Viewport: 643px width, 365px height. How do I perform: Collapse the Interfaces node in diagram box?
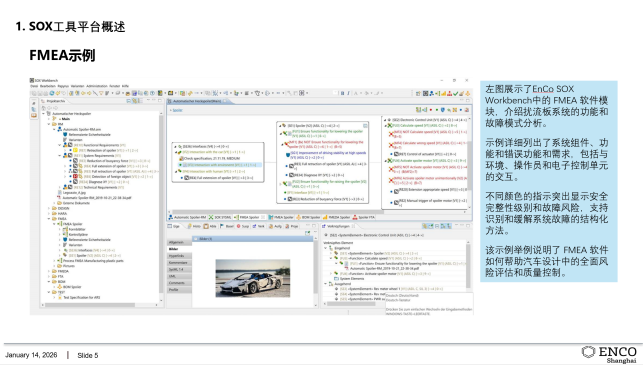(x=175, y=146)
